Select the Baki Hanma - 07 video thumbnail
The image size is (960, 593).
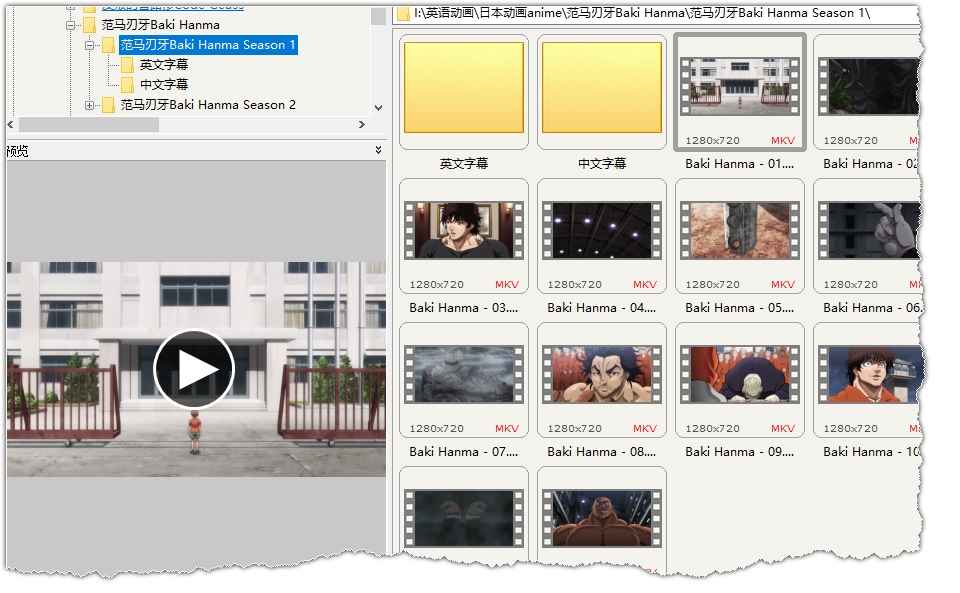pyautogui.click(x=463, y=374)
